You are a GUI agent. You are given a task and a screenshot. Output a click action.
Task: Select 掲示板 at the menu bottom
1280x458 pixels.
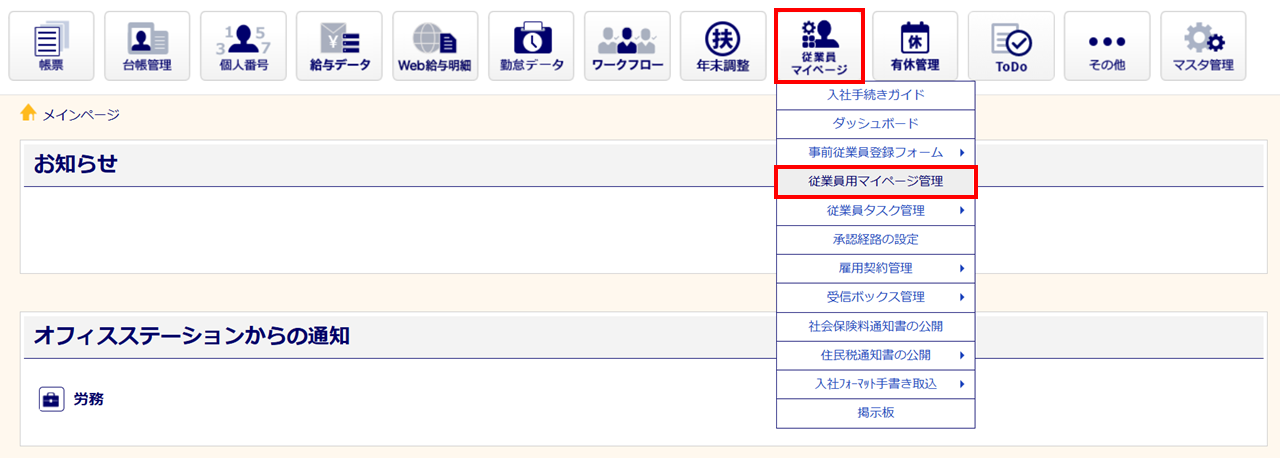(x=876, y=413)
